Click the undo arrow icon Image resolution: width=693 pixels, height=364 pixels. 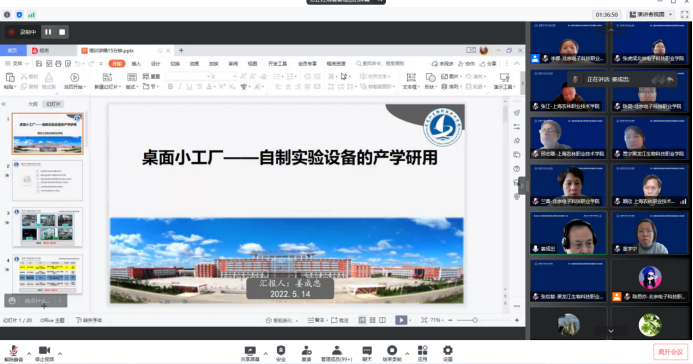coord(78,64)
